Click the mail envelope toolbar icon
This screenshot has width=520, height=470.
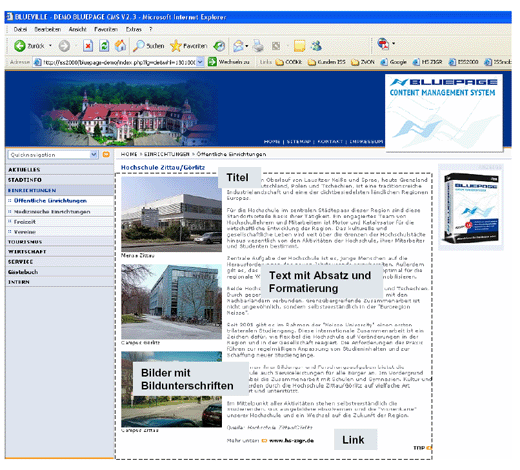tap(238, 46)
